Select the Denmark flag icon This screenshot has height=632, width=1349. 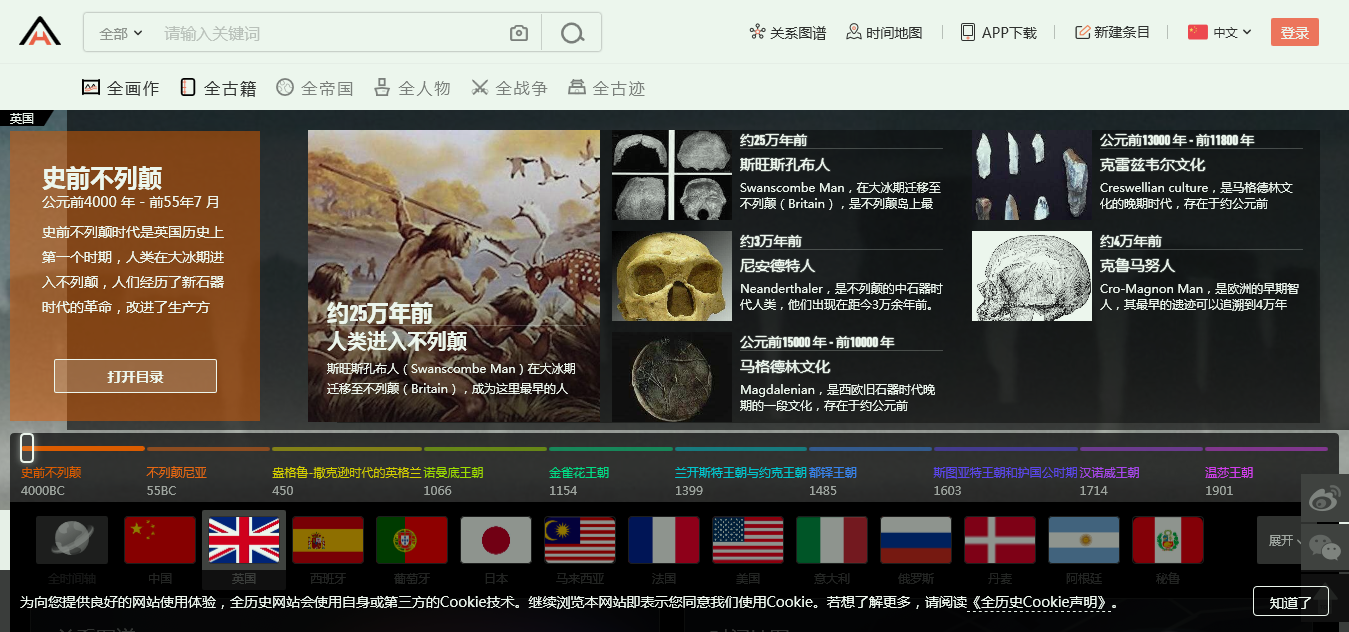1000,540
